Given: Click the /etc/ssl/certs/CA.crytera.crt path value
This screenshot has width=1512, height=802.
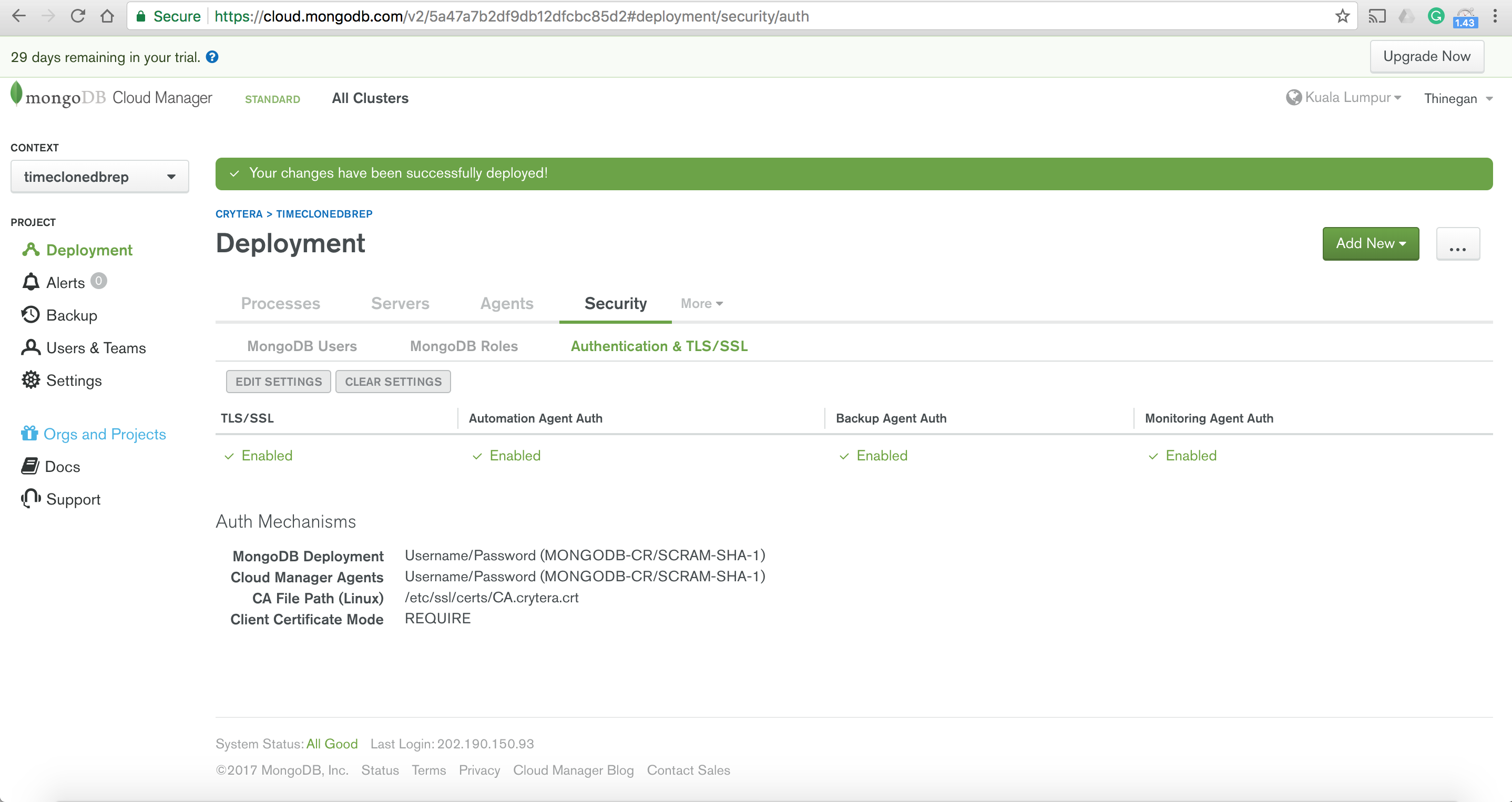Looking at the screenshot, I should click(491, 597).
